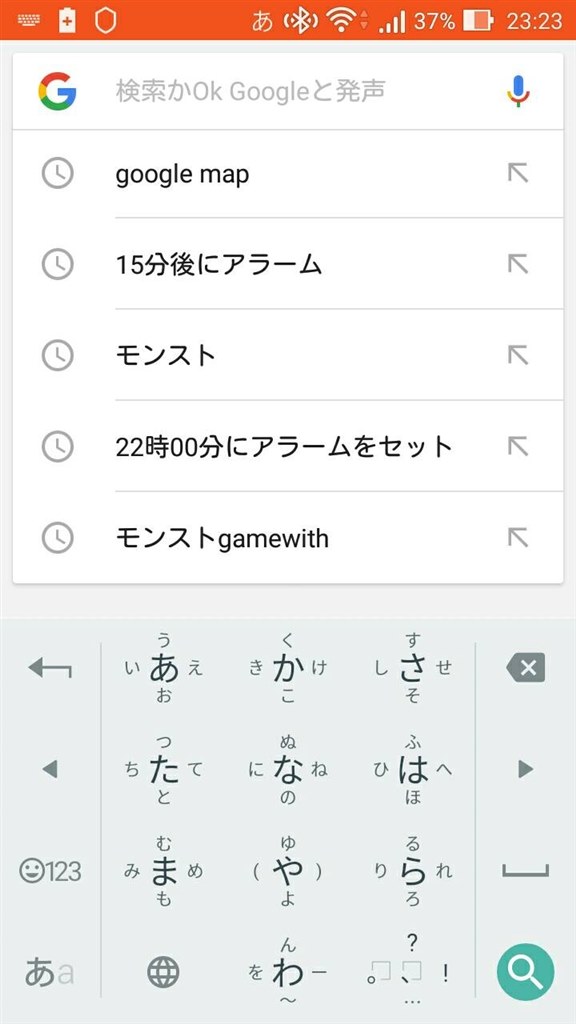Select the 22時00分にアラームをセット history entry
Image resolution: width=576 pixels, height=1024 pixels.
pyautogui.click(x=288, y=446)
